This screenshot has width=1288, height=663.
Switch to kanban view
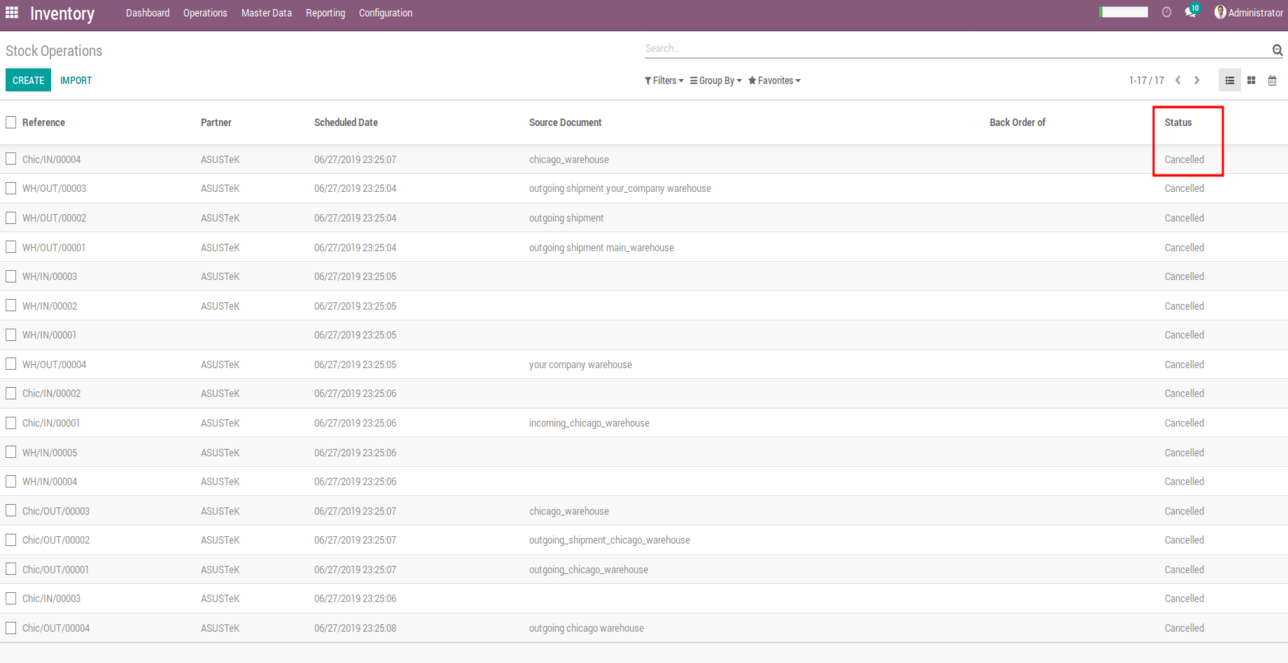coord(1251,81)
